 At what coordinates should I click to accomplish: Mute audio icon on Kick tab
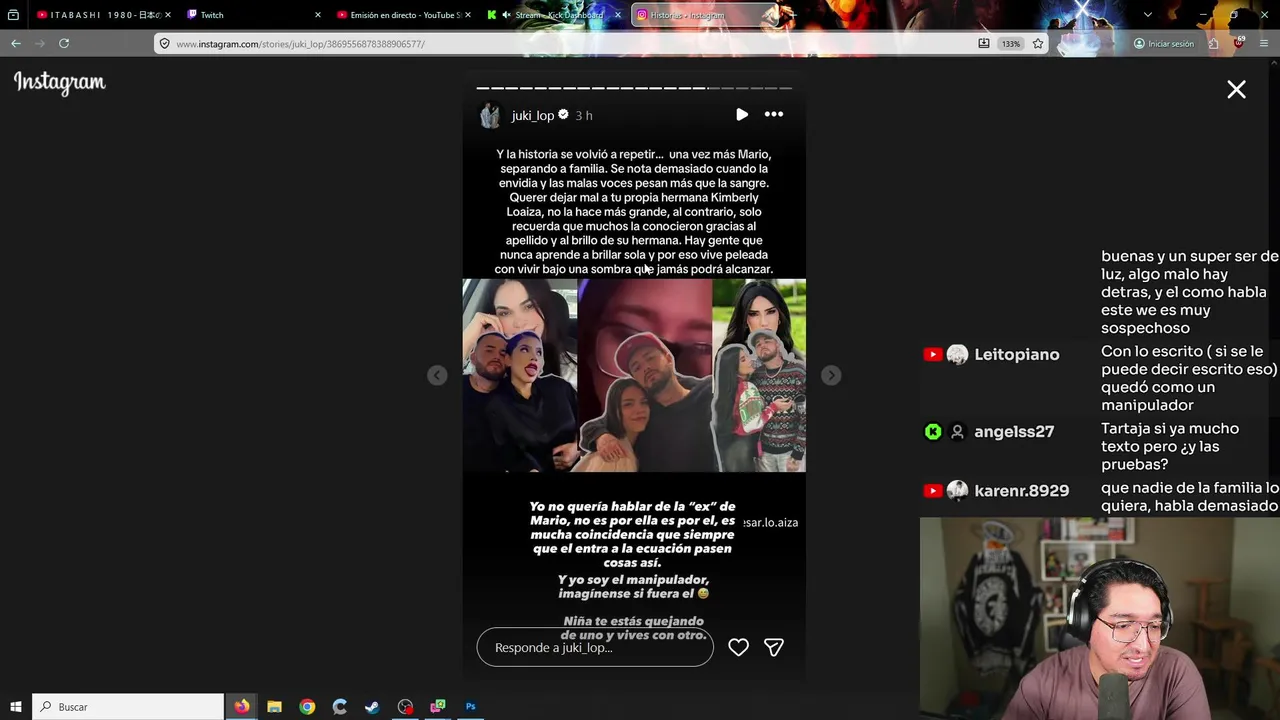pos(506,15)
